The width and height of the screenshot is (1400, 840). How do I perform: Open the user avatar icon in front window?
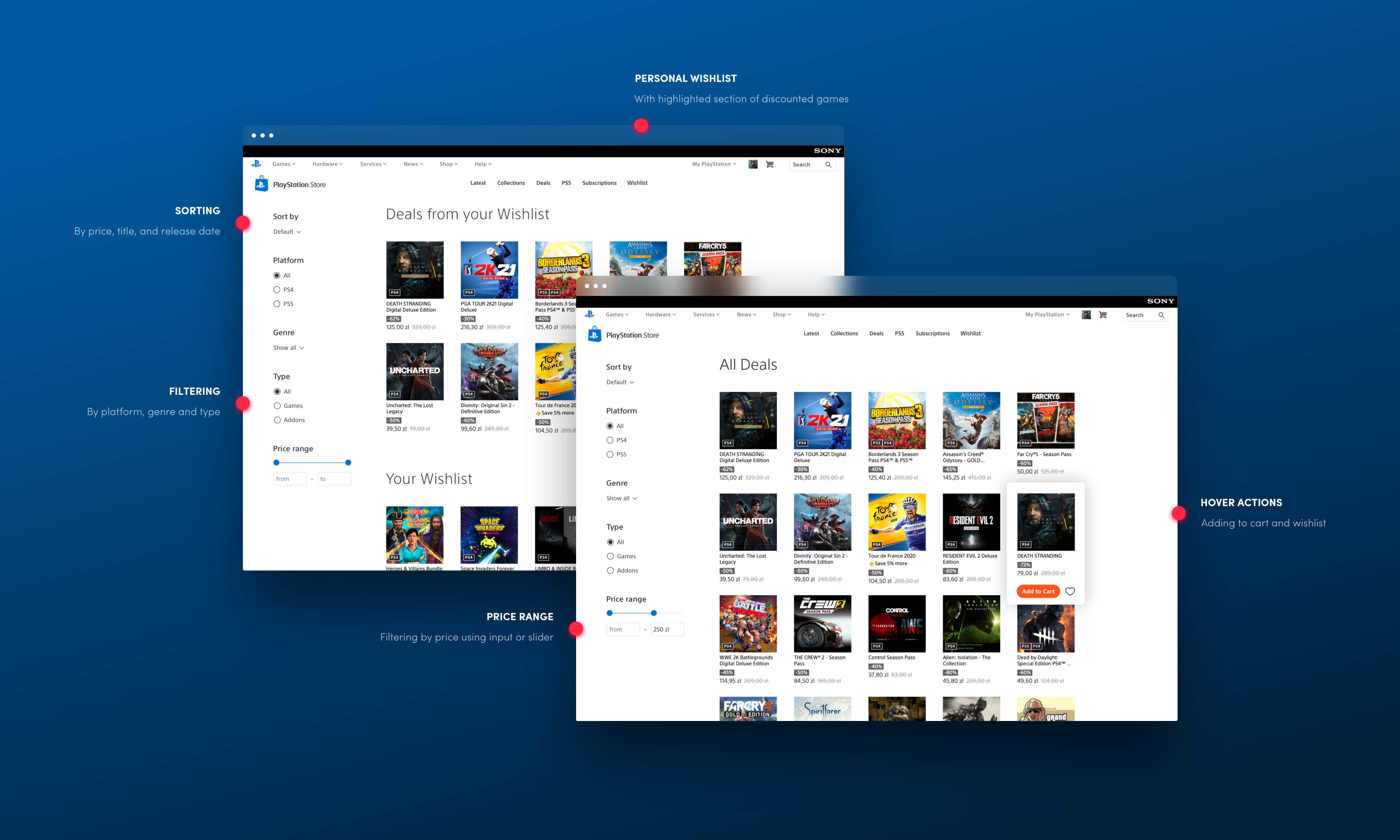pyautogui.click(x=1086, y=315)
